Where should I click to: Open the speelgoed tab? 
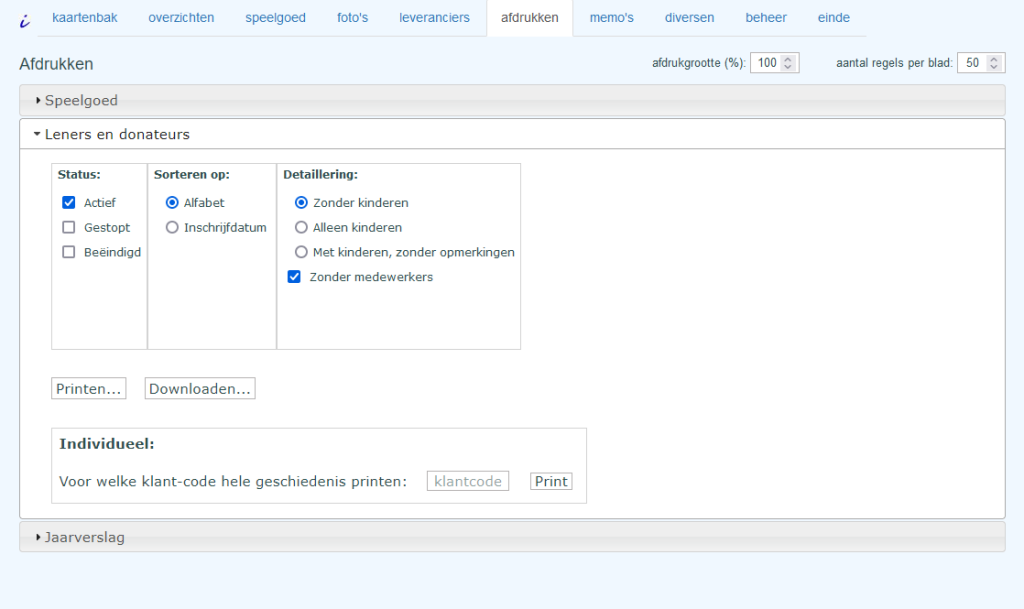coord(275,18)
